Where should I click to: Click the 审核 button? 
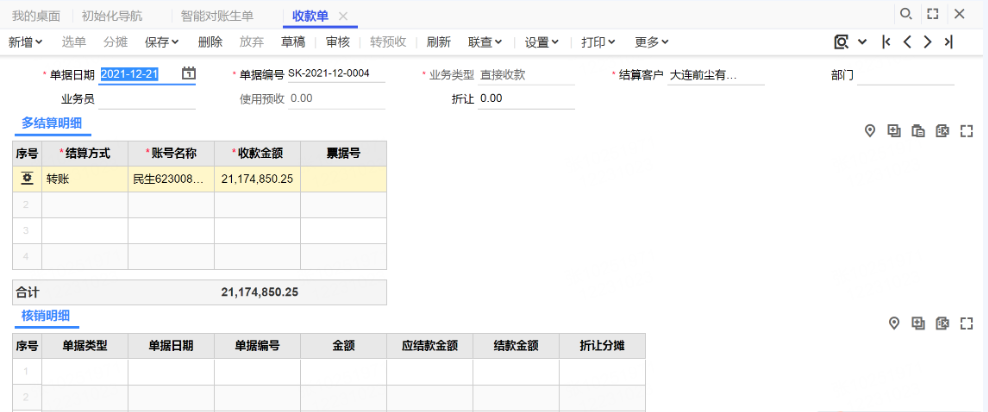pos(338,42)
